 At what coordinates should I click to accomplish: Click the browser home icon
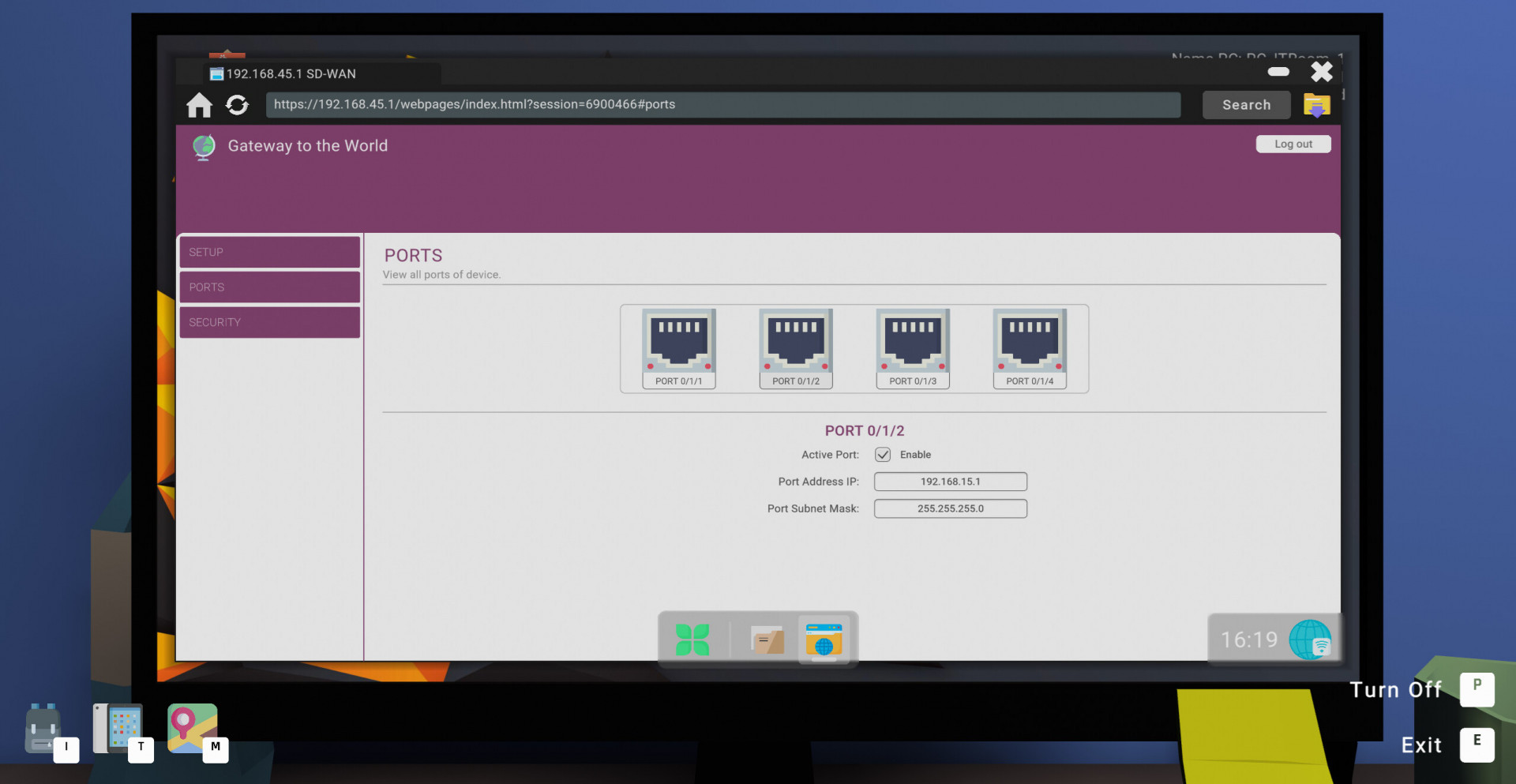coord(199,105)
